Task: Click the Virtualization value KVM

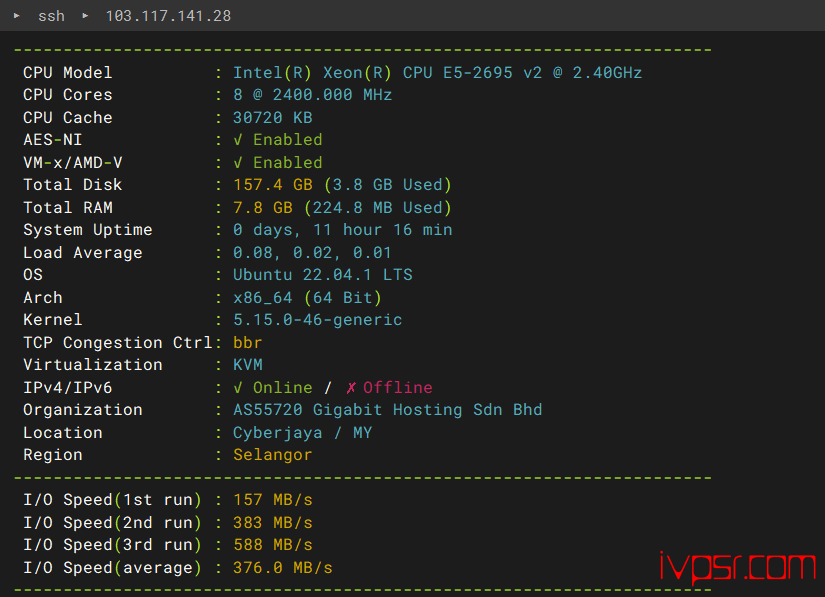Action: 247,365
